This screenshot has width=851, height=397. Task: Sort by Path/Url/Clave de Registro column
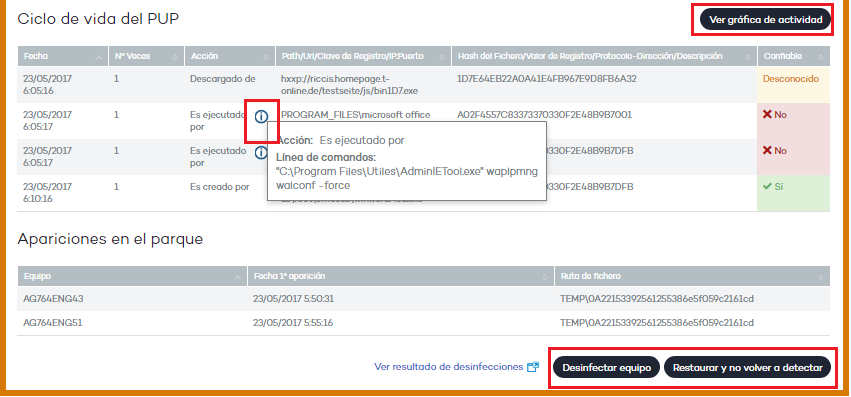click(x=364, y=56)
